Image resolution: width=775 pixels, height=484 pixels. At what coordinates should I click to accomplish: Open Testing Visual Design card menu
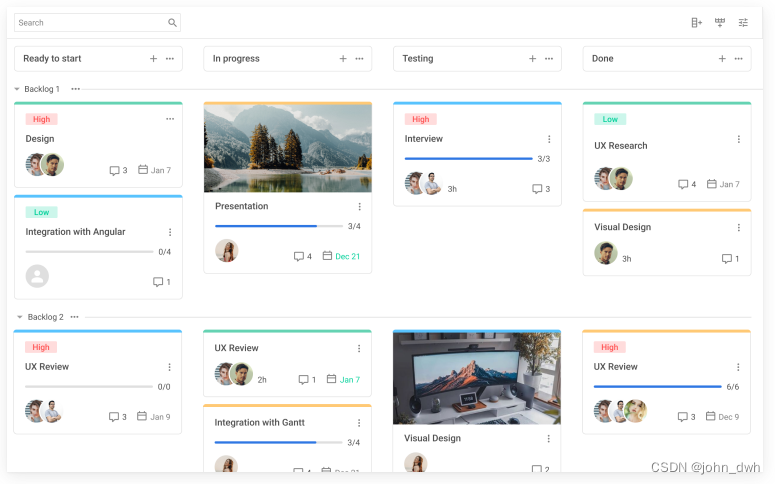[x=548, y=439]
